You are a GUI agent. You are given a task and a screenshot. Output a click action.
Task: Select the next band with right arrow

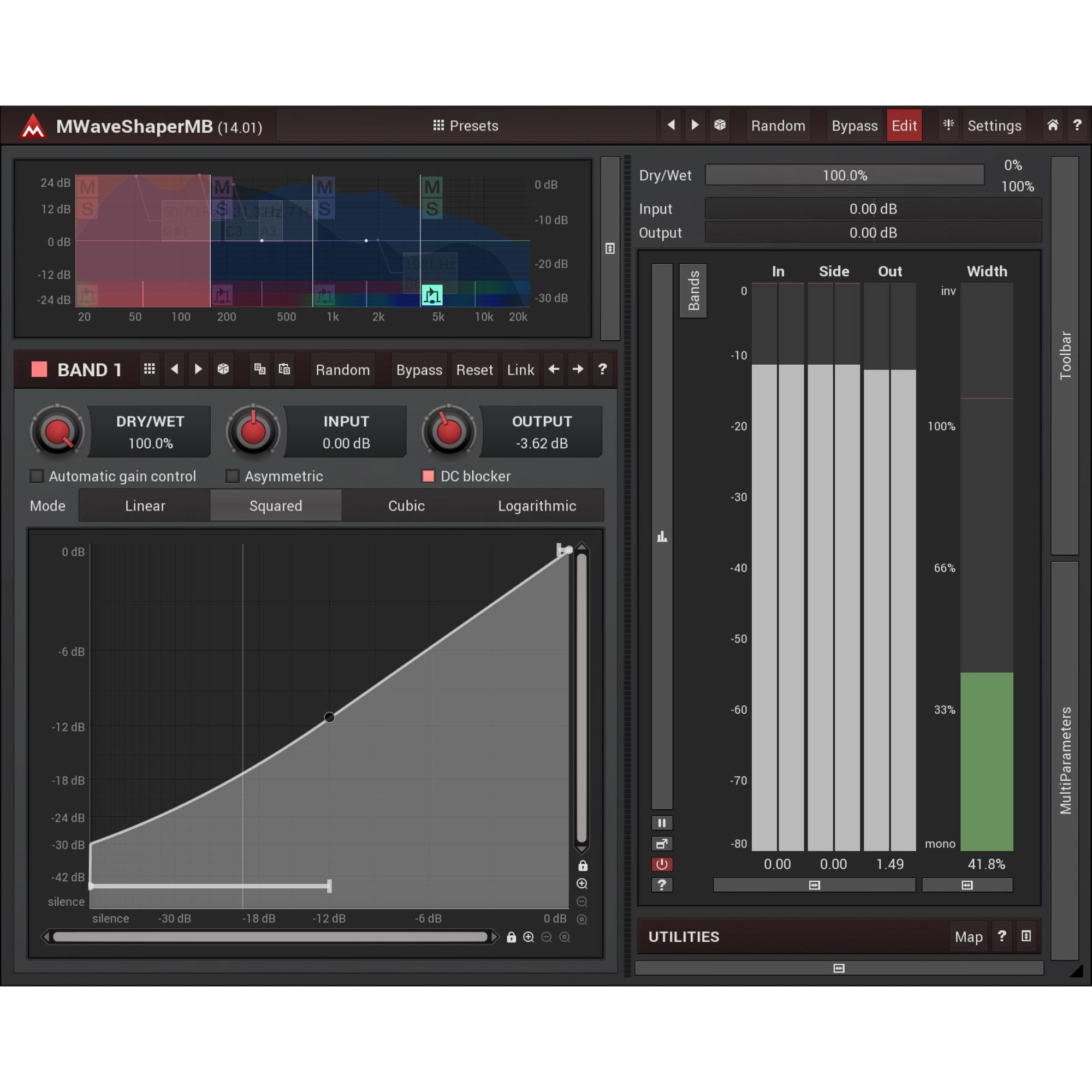578,369
